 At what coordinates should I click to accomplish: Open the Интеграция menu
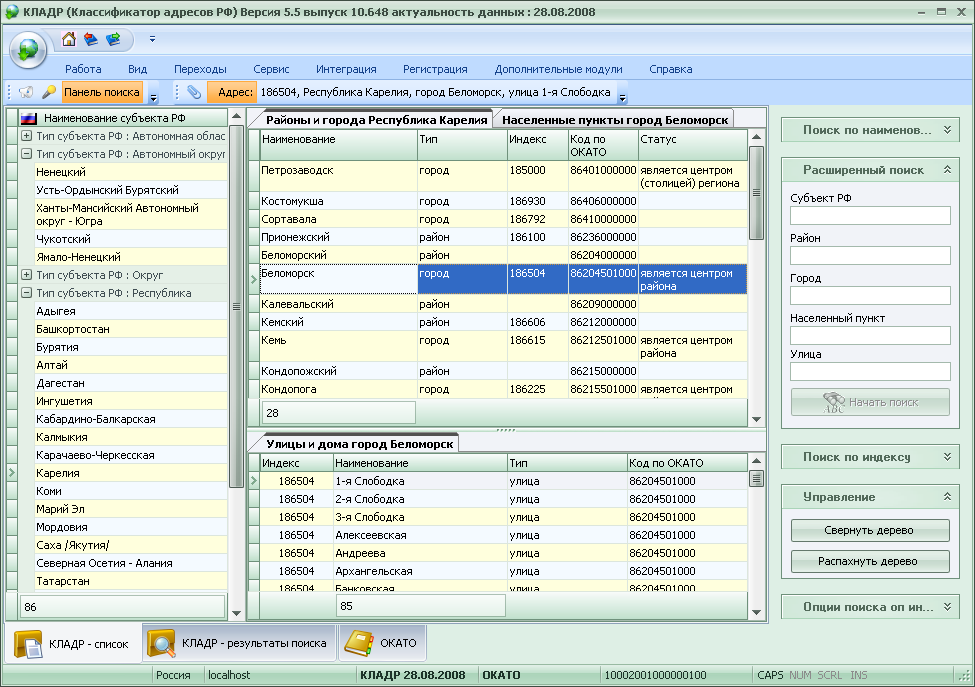[x=346, y=69]
